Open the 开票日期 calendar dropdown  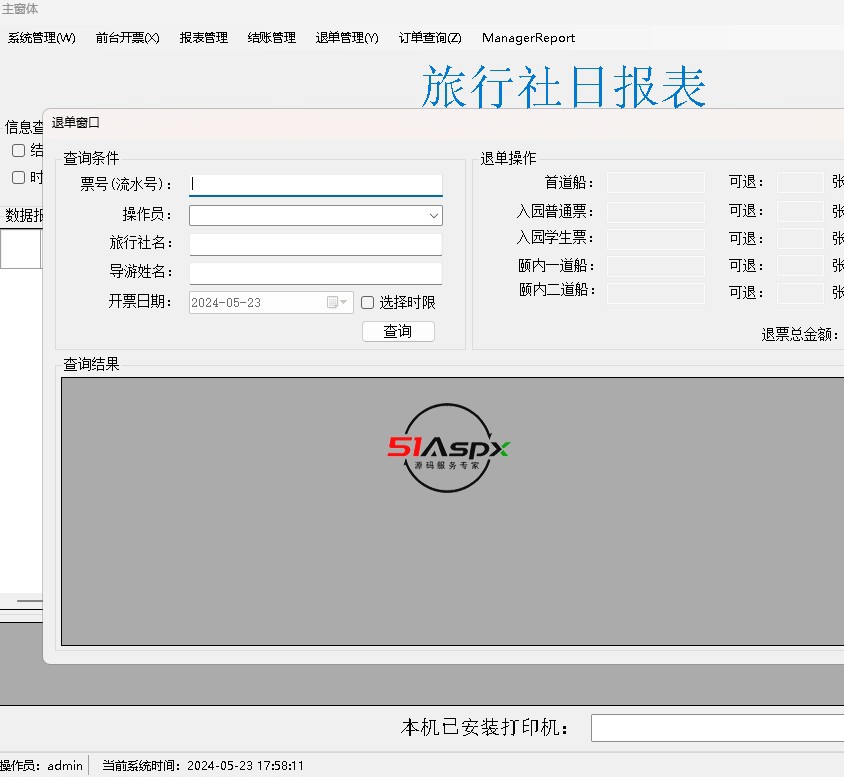pyautogui.click(x=338, y=303)
